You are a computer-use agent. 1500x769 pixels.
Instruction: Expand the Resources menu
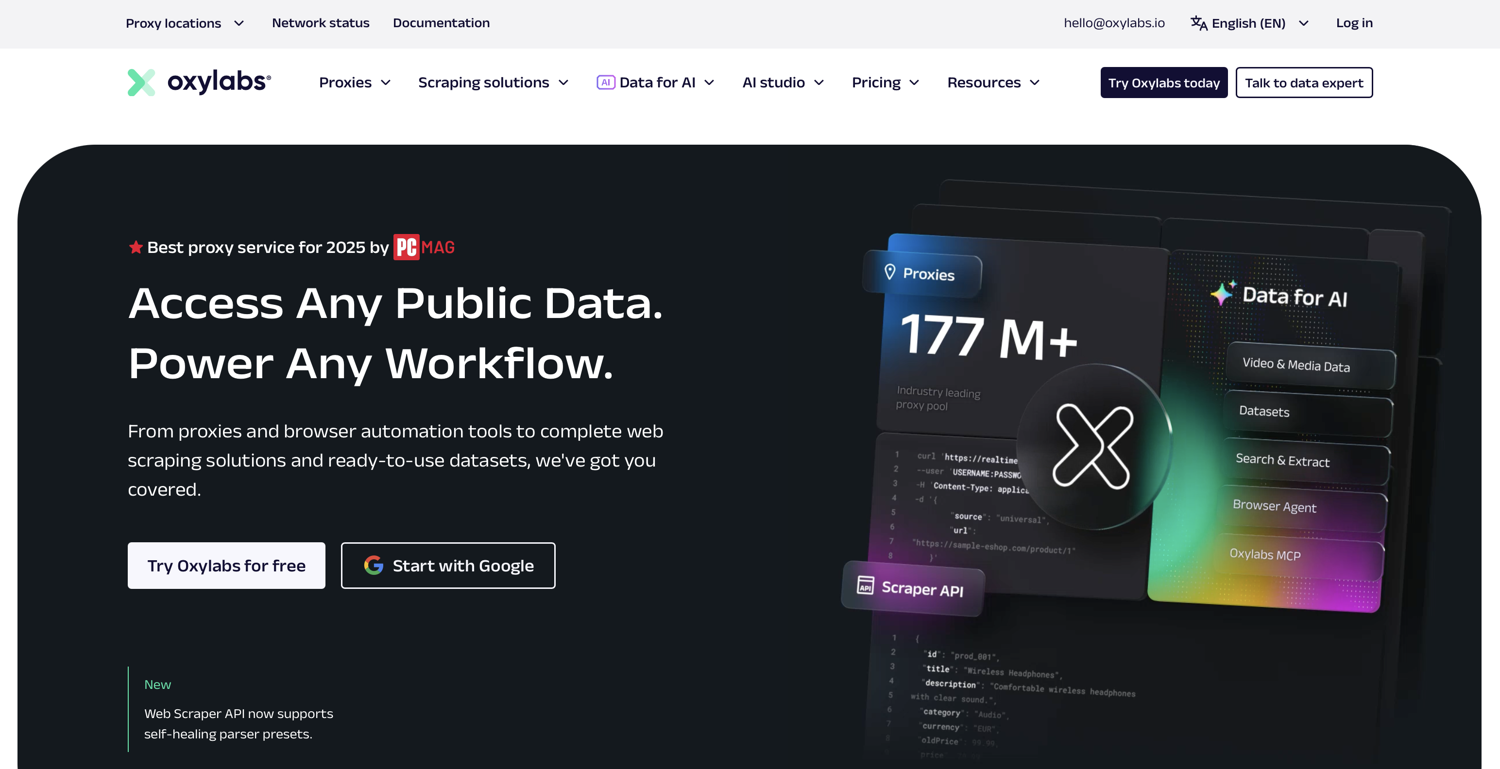pyautogui.click(x=994, y=82)
